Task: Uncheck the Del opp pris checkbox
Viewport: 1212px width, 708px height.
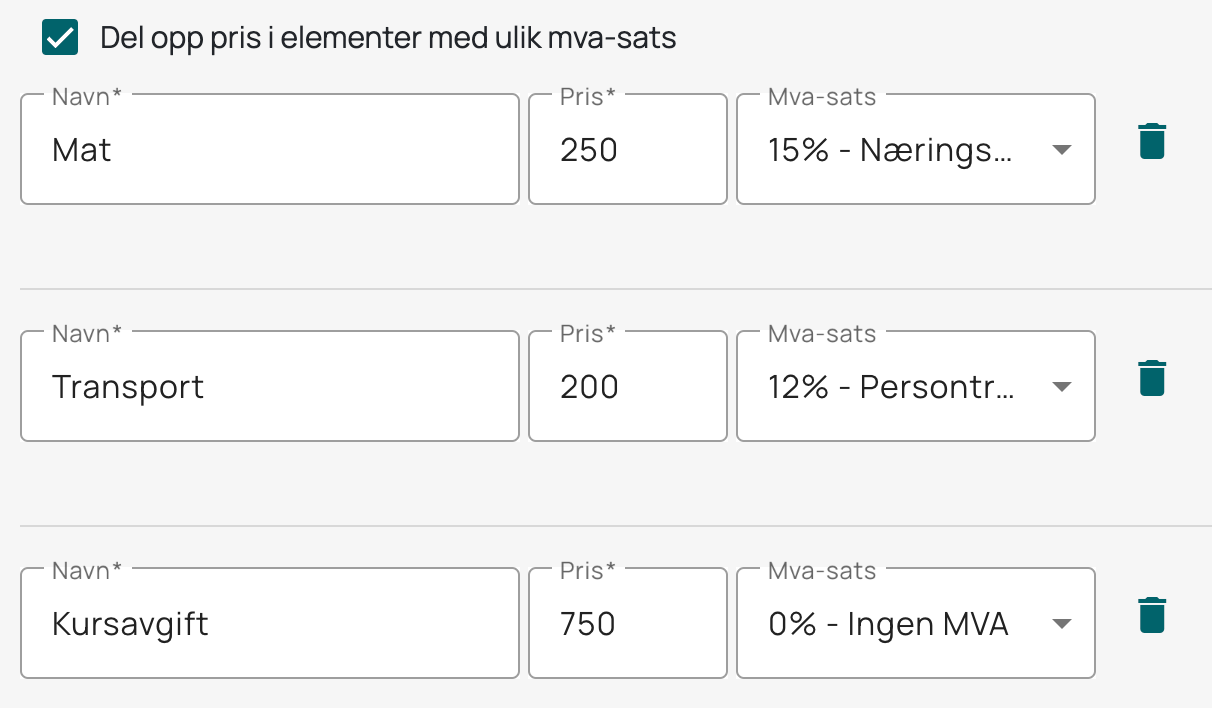Action: click(61, 38)
